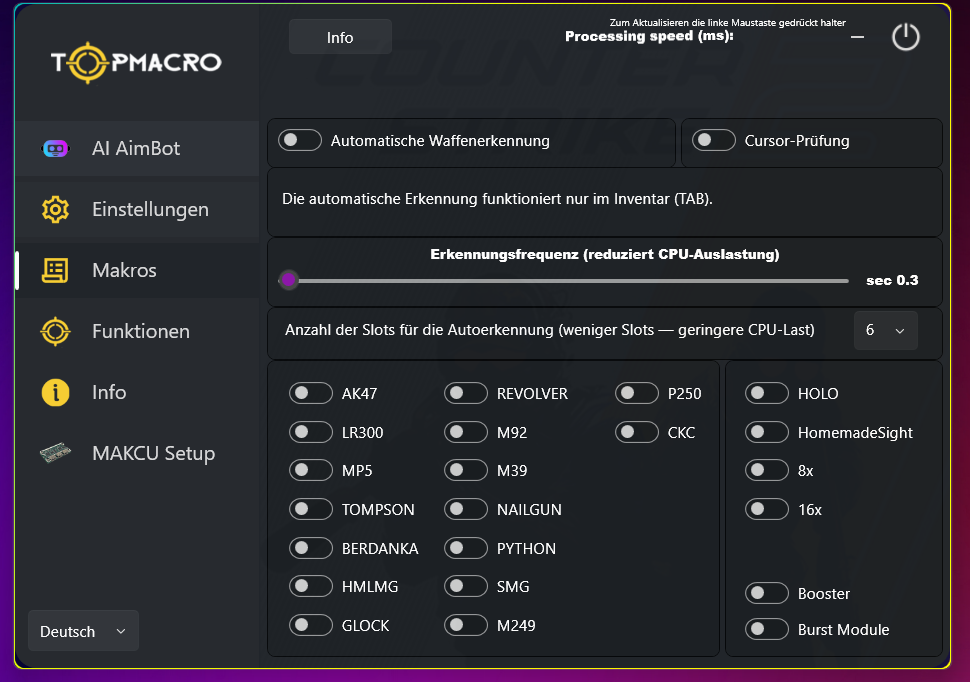Image resolution: width=970 pixels, height=682 pixels.
Task: Toggle the Cursor-Prüfung switch
Action: point(714,140)
